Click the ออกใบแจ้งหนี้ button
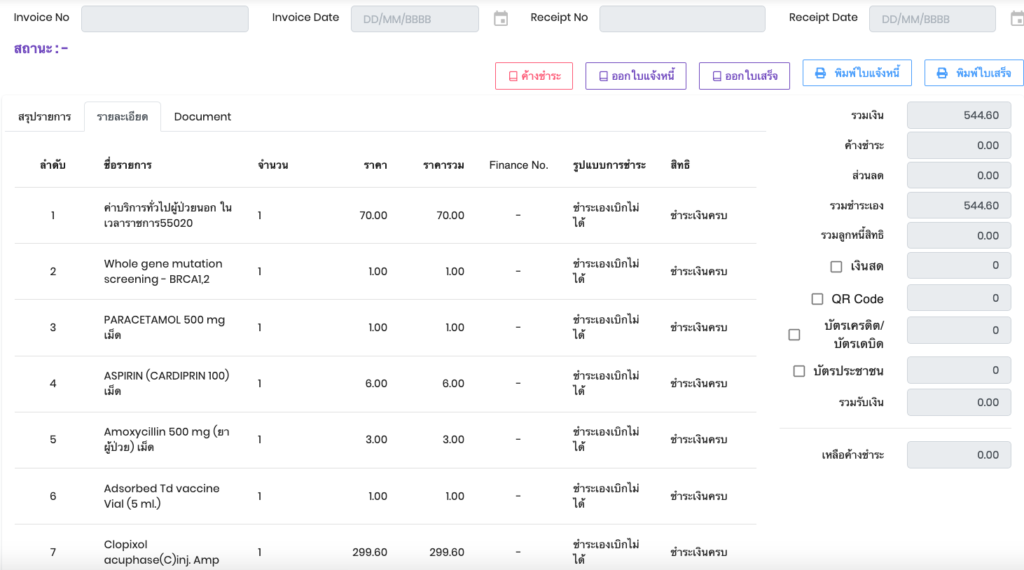Viewport: 1024px width, 570px height. (635, 76)
